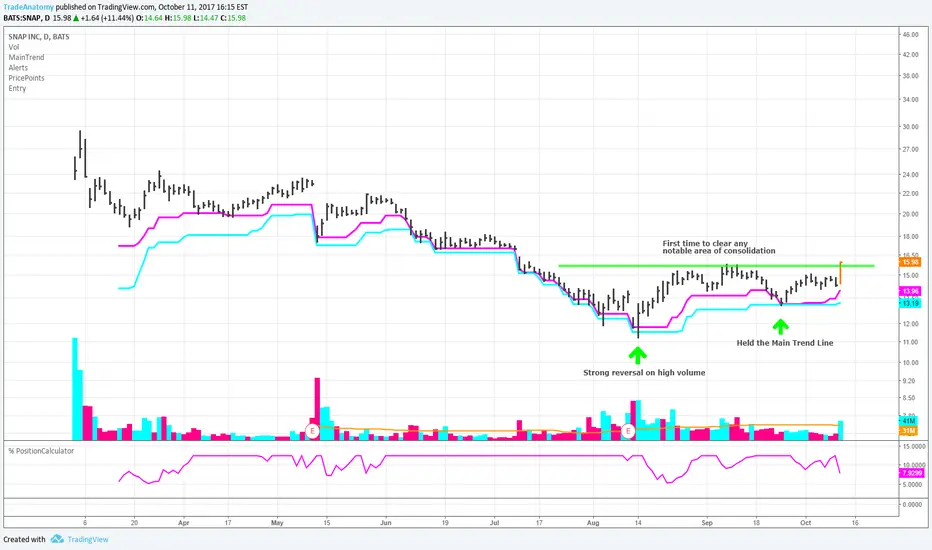Click the May earnings E marker
The width and height of the screenshot is (932, 550).
pos(312,431)
